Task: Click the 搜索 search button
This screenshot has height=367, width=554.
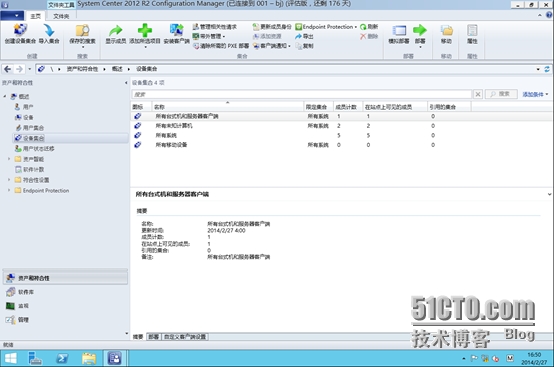Action: [x=501, y=94]
